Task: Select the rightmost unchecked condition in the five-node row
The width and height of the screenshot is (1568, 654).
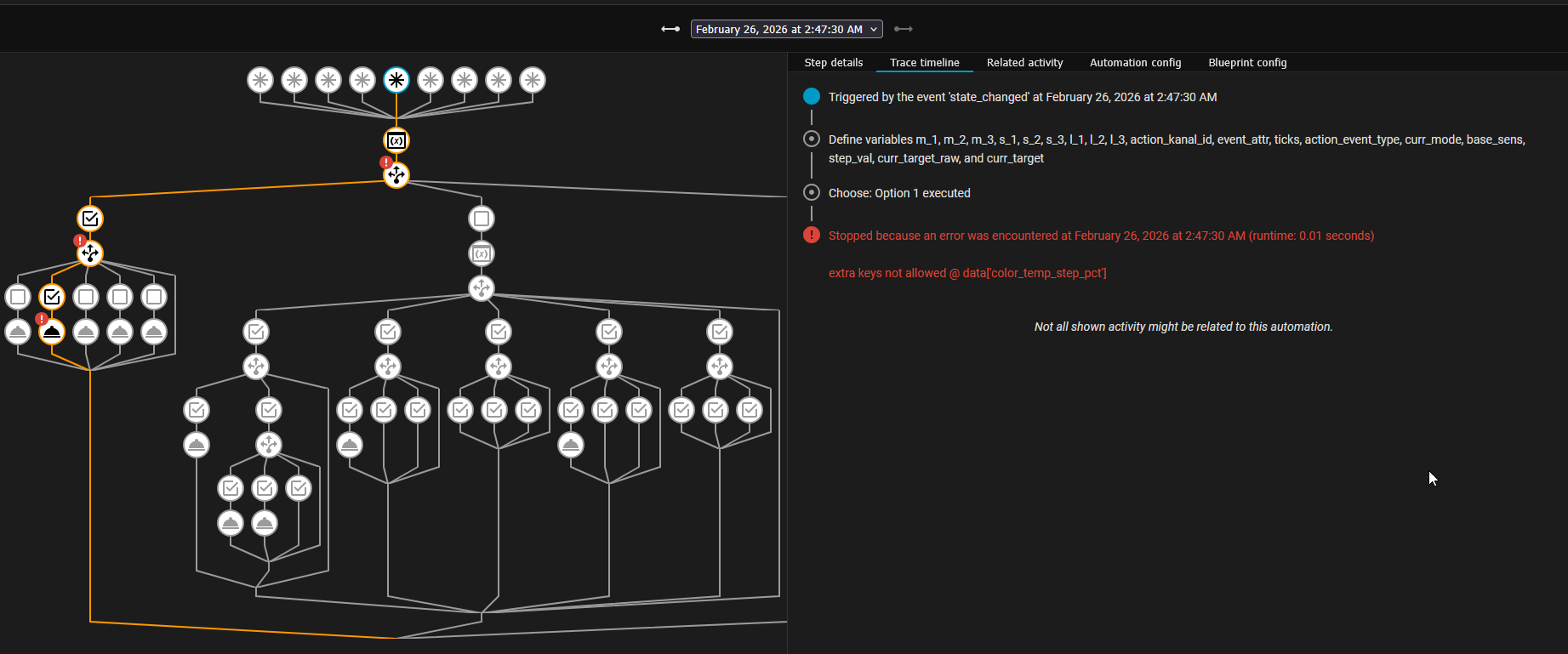Action: tap(154, 297)
